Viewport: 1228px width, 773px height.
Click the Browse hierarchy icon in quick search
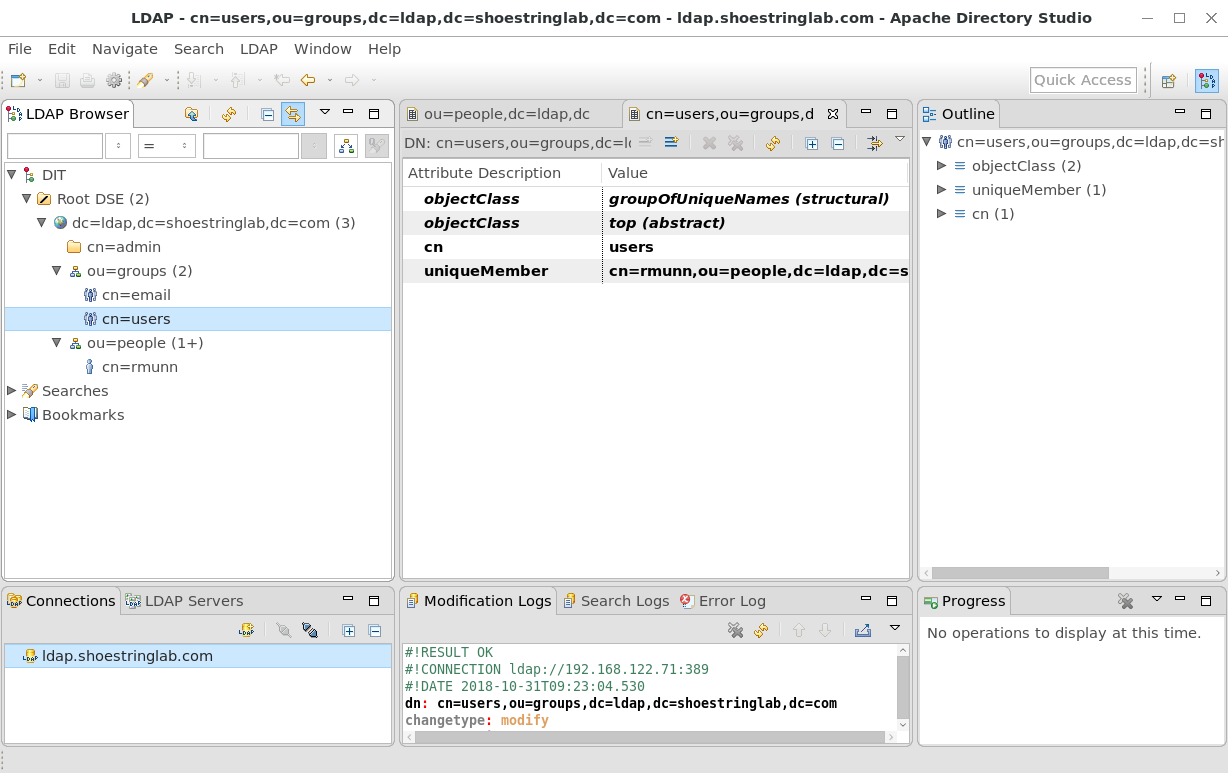coord(346,146)
